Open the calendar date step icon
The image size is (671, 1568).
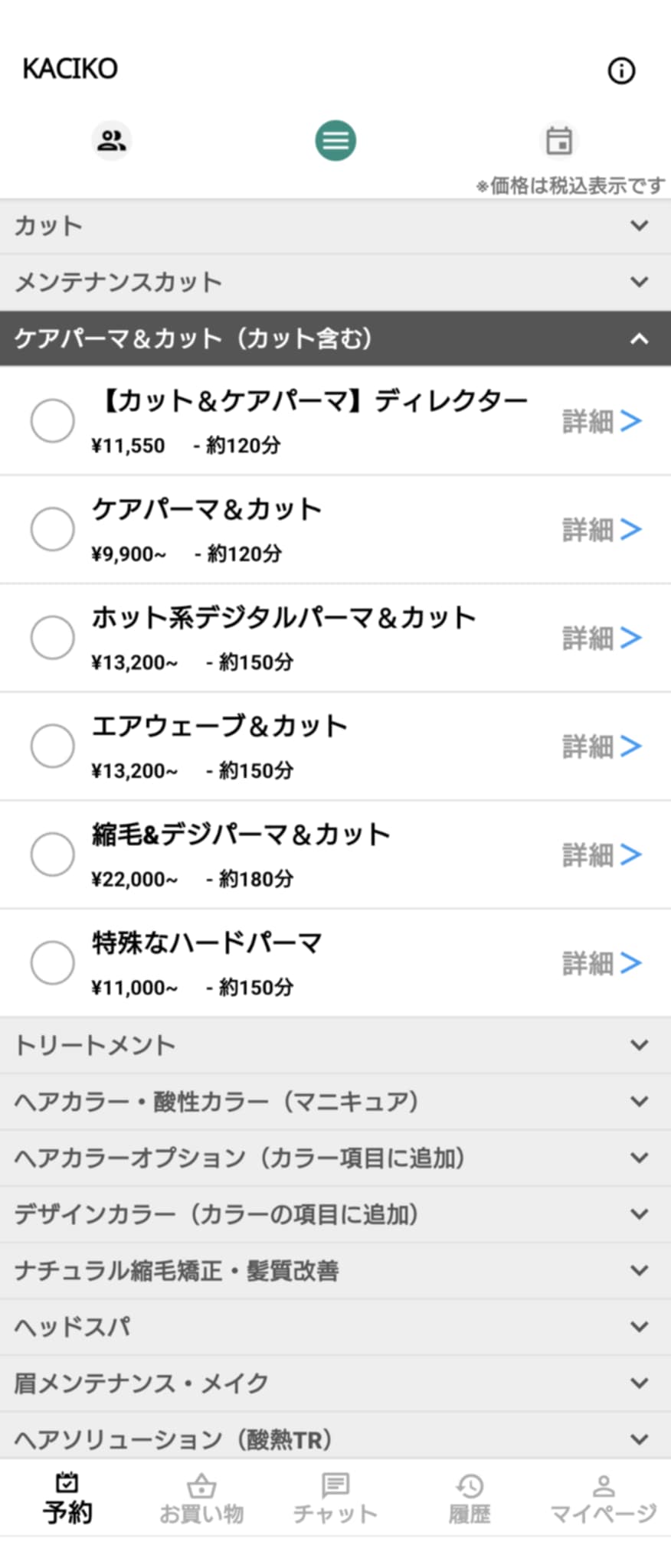click(x=559, y=141)
